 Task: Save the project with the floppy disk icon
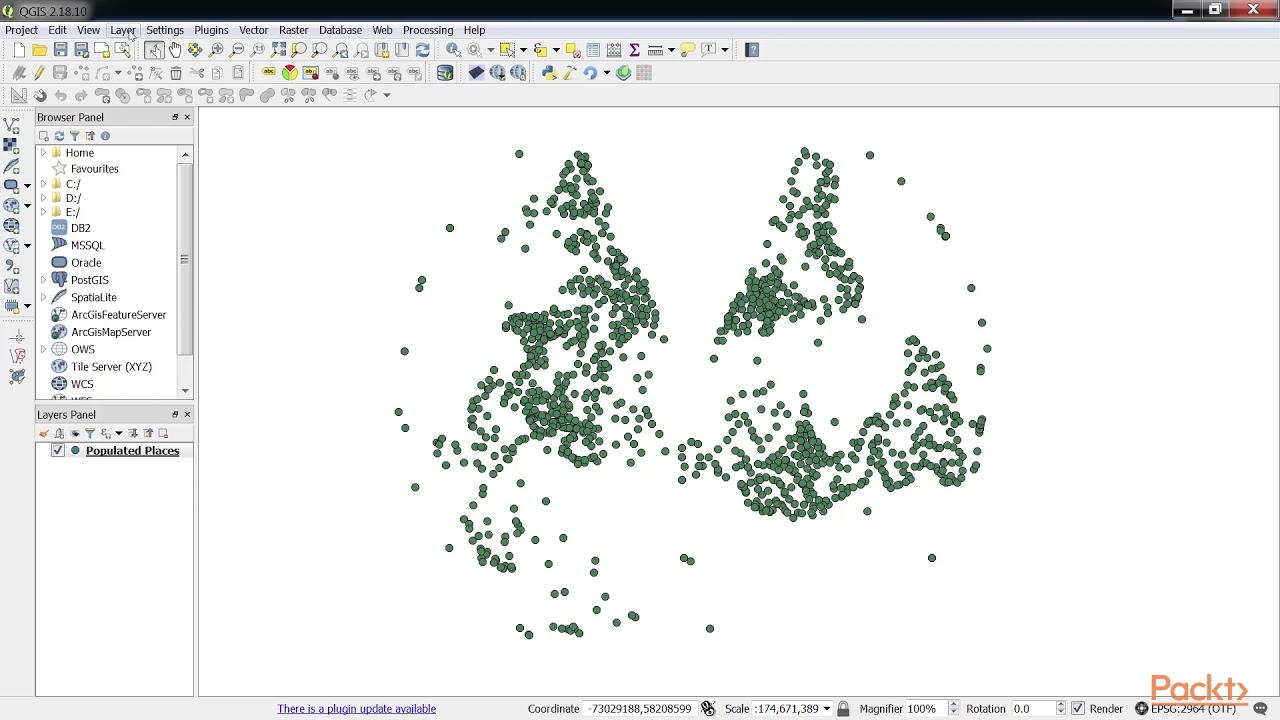(x=60, y=50)
